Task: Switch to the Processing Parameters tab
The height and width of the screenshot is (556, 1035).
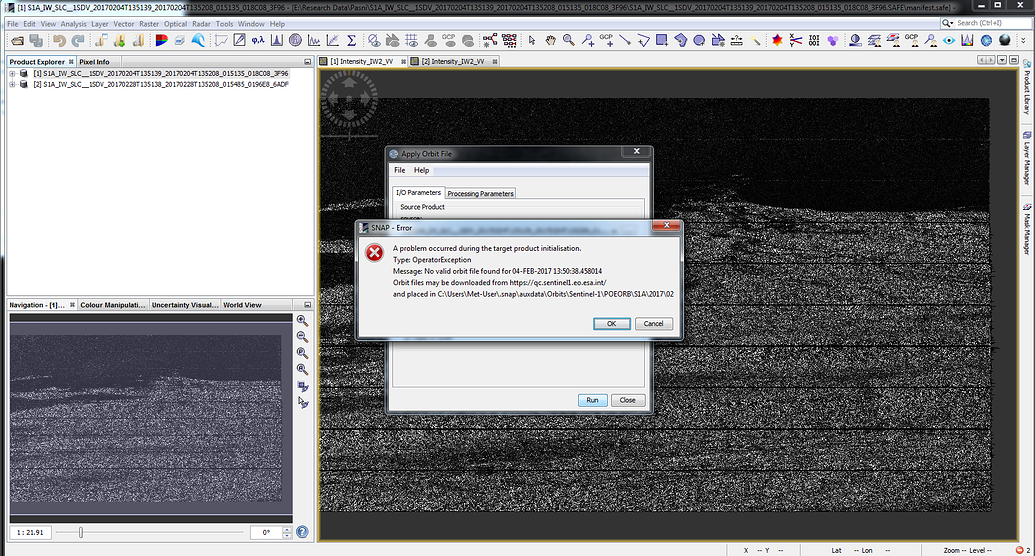Action: pos(480,193)
